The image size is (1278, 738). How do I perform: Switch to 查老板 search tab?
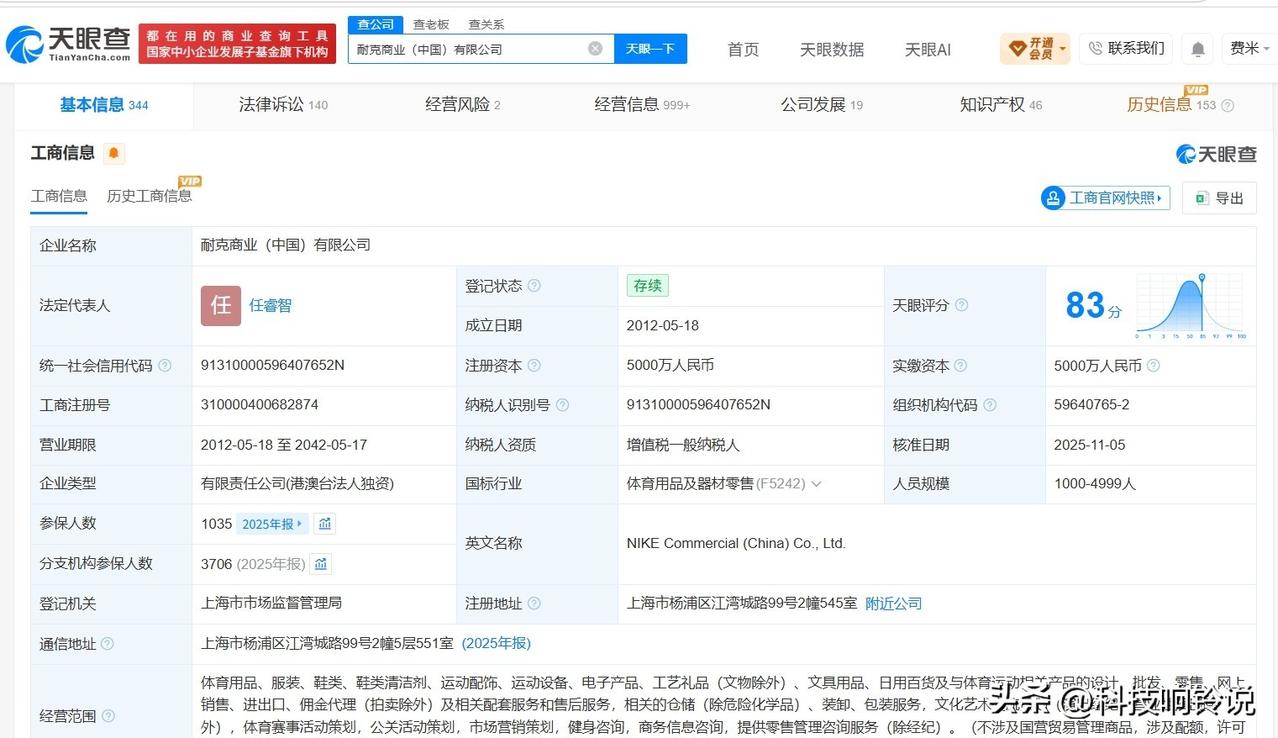click(x=431, y=24)
